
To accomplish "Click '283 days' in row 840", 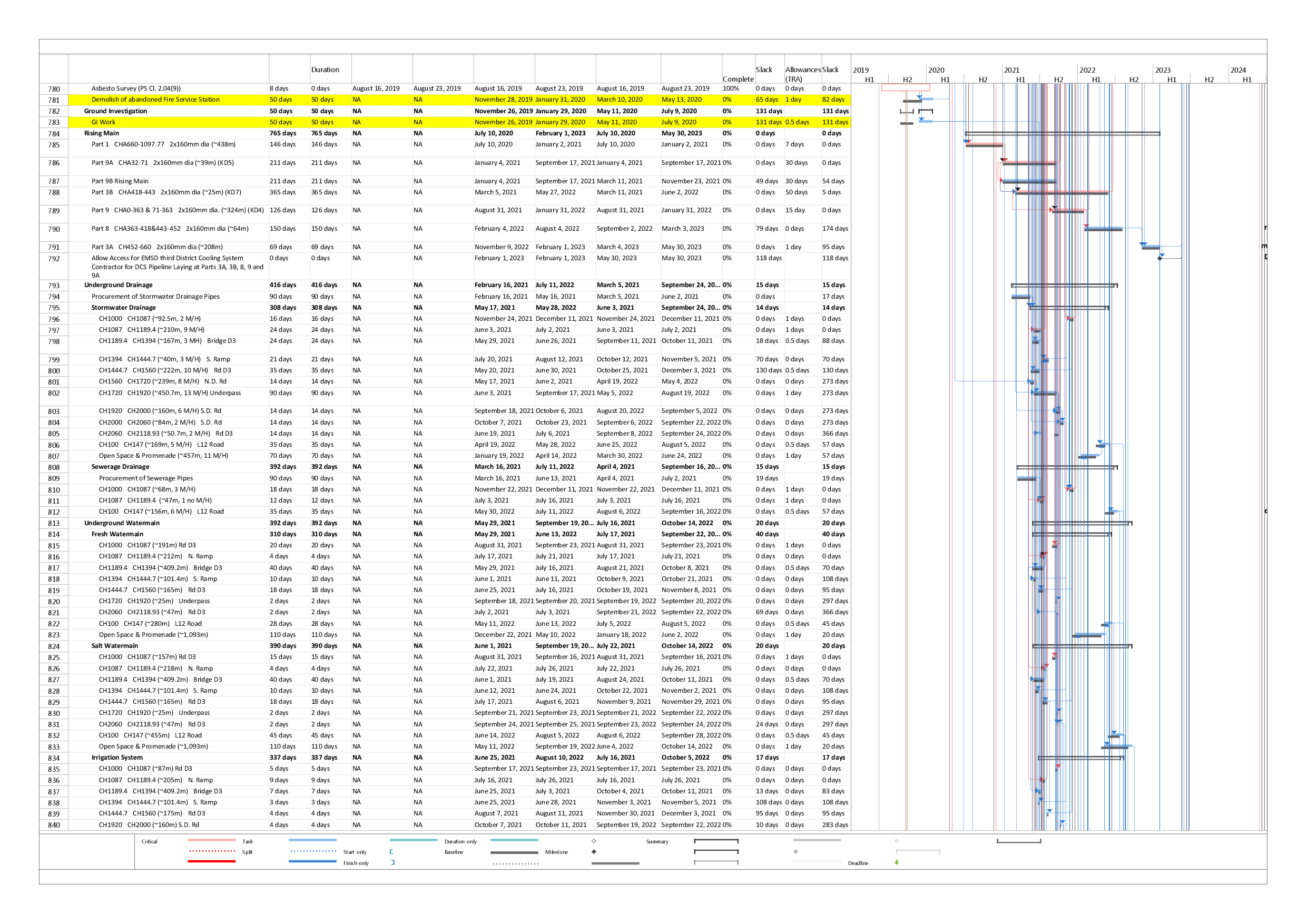I will [x=835, y=825].
